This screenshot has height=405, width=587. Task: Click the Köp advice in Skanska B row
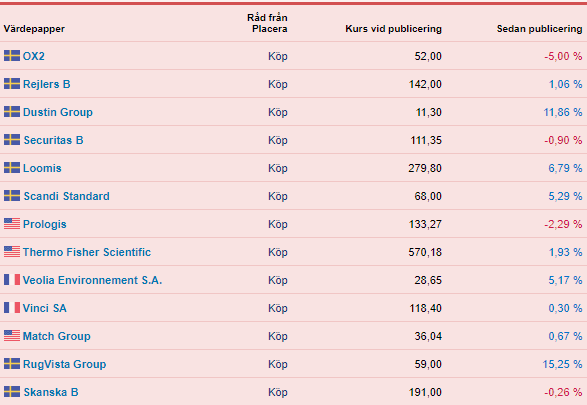pos(278,393)
